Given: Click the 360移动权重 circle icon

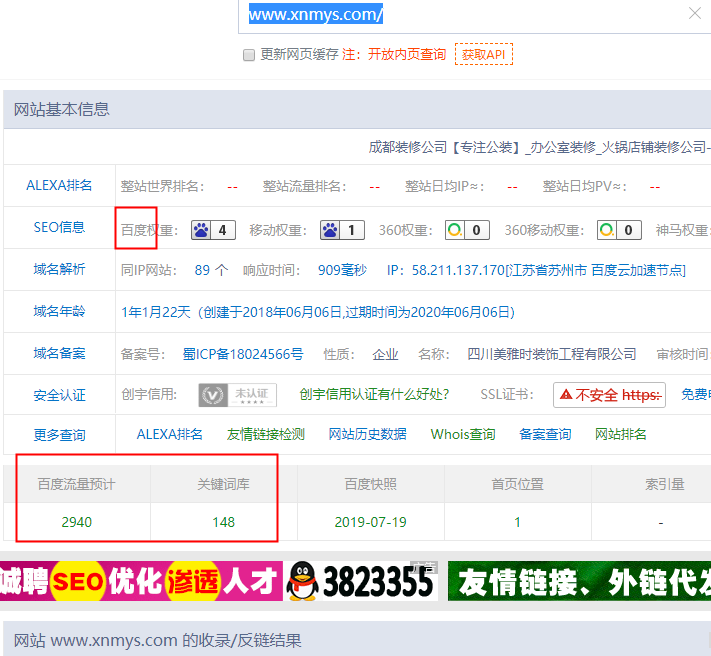Looking at the screenshot, I should (607, 230).
